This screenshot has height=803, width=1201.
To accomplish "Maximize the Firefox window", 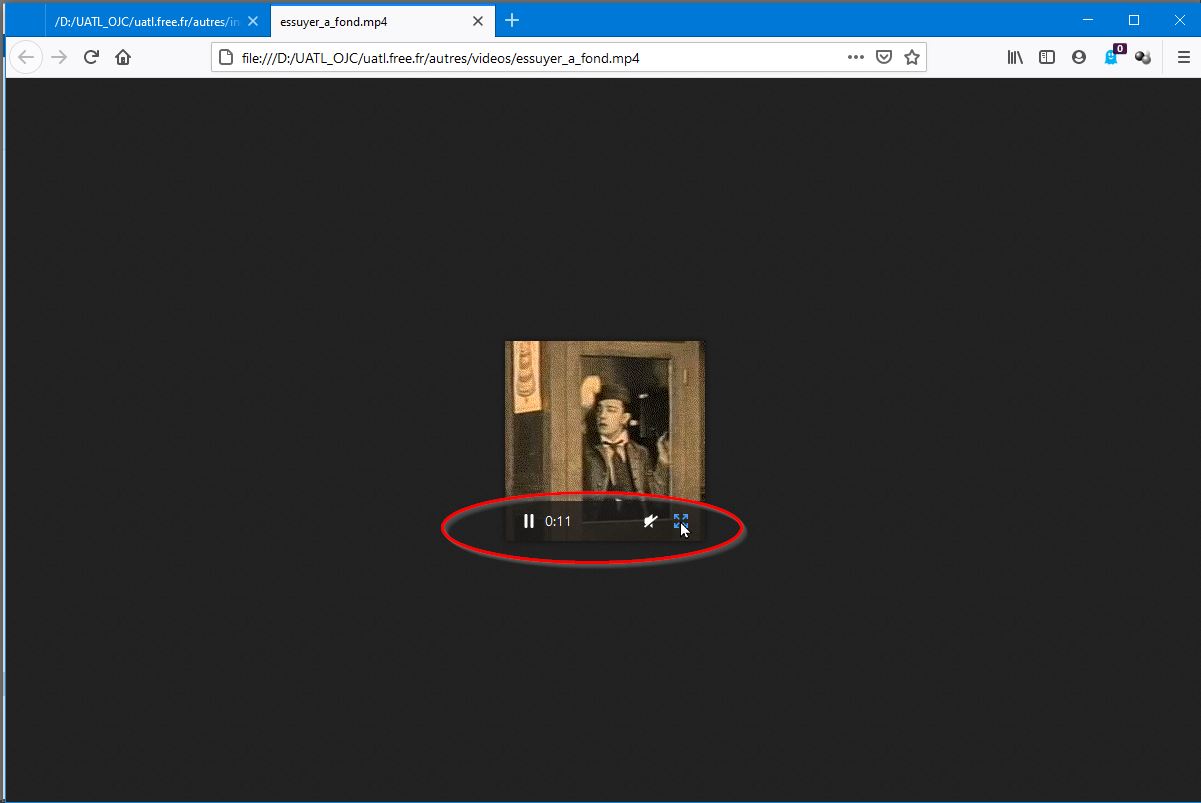I will coord(1134,20).
